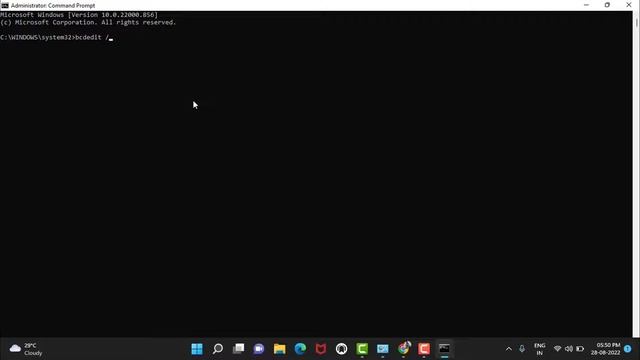Click the microphone tray icon
The width and height of the screenshot is (640, 360).
pyautogui.click(x=522, y=349)
